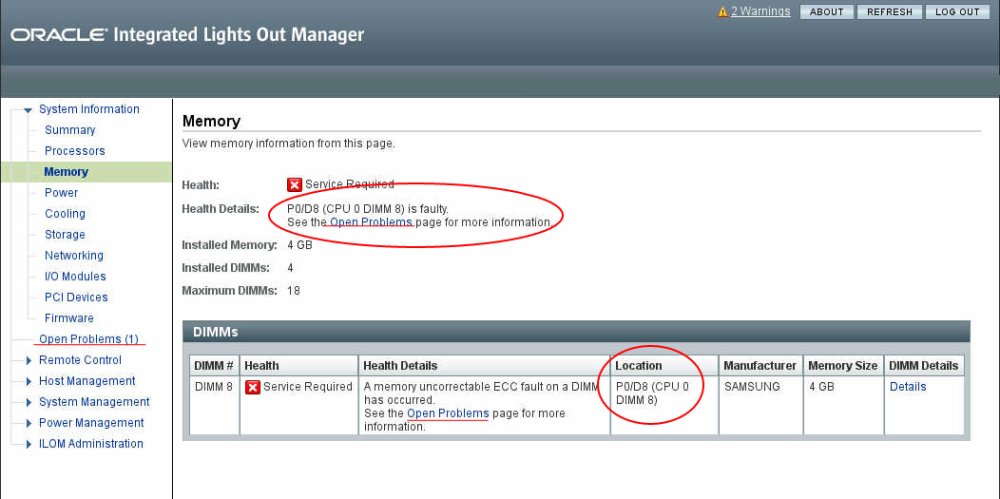Select the Memory navigation item
Screen dimensions: 1000x499
click(66, 172)
